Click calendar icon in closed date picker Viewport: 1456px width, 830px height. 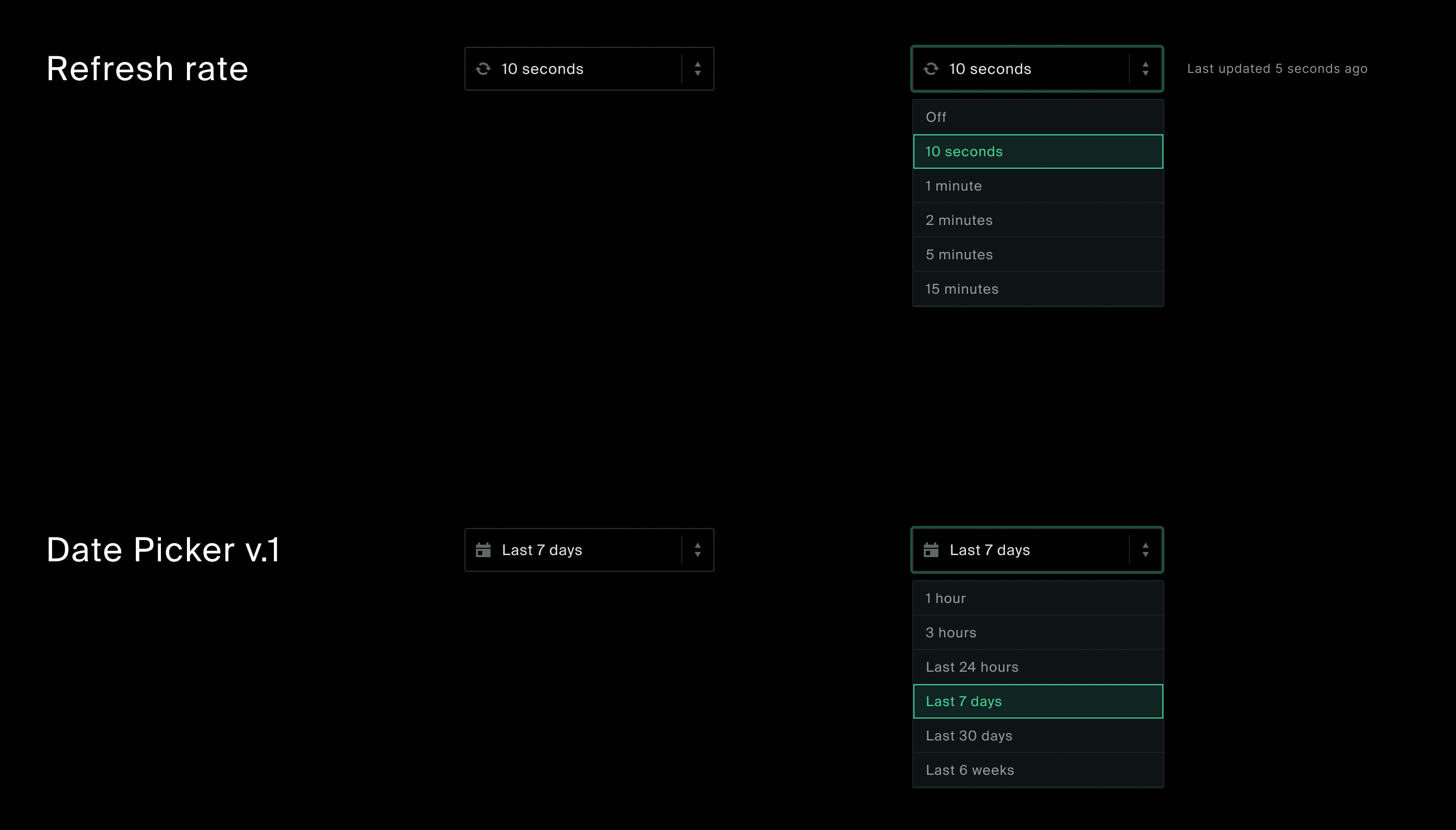[x=483, y=550]
